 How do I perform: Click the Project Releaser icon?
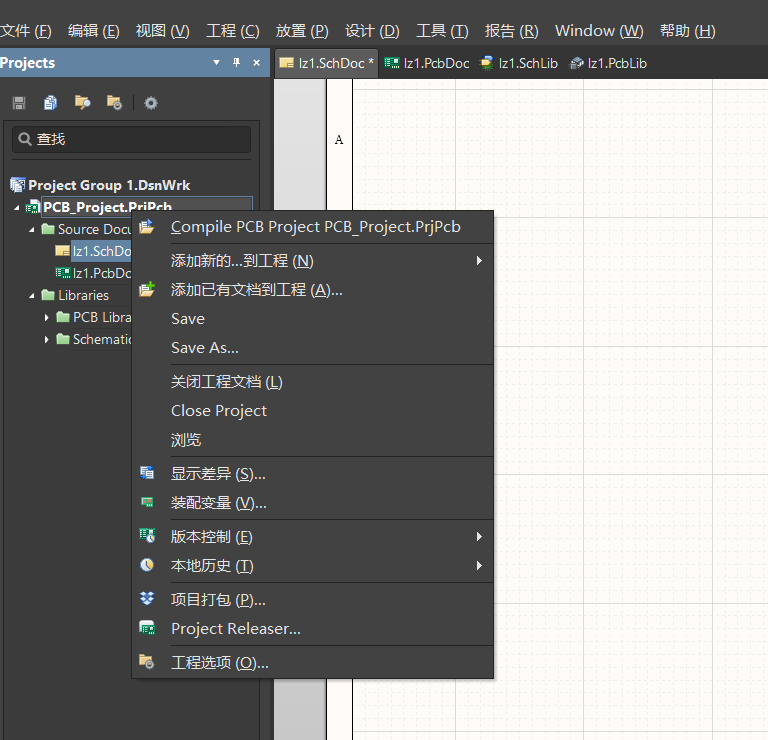tap(147, 627)
